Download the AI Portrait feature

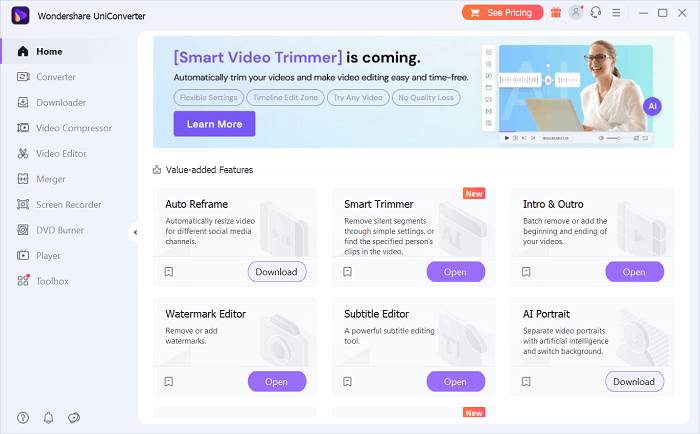point(634,381)
